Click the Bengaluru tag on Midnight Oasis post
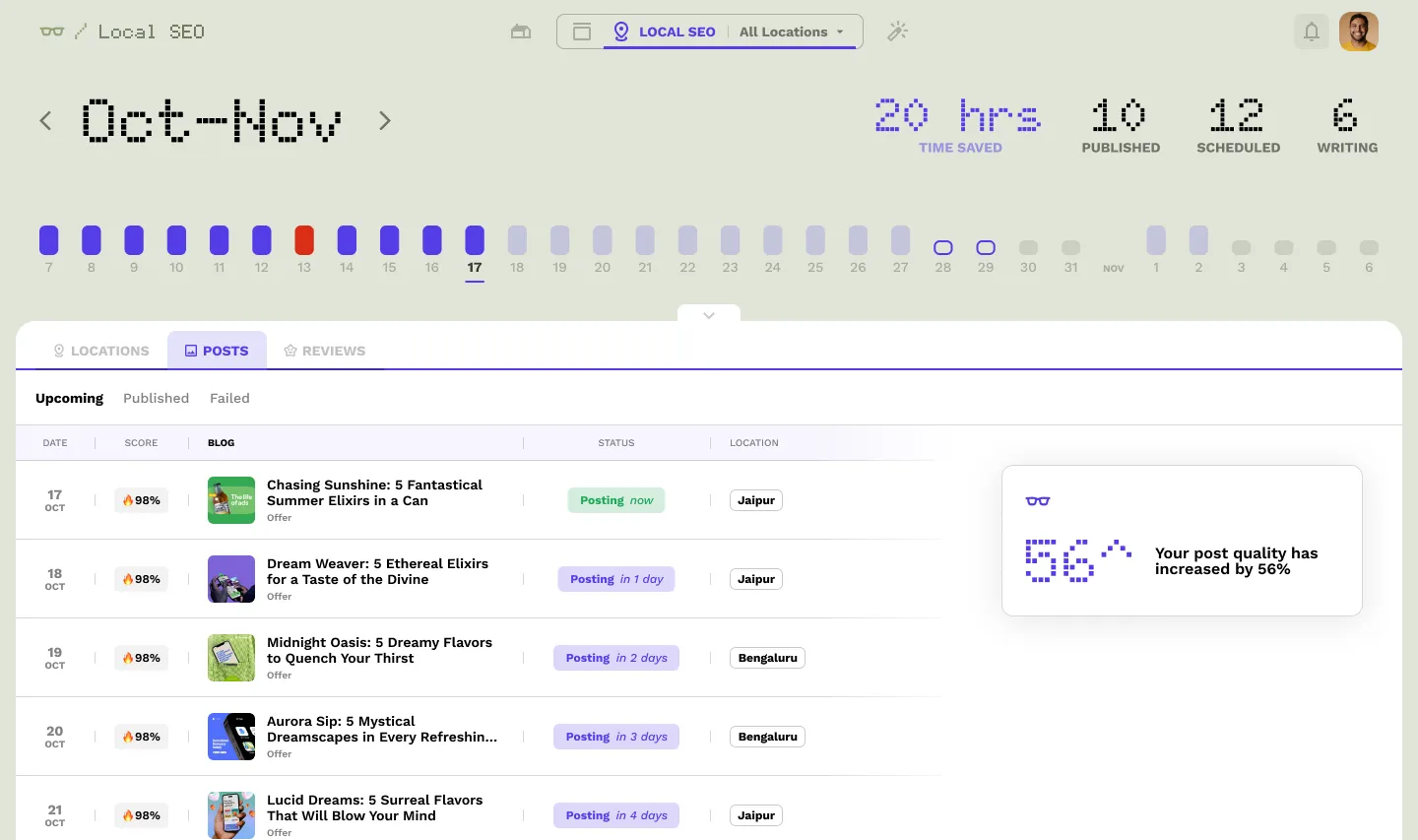The height and width of the screenshot is (840, 1418). point(767,658)
